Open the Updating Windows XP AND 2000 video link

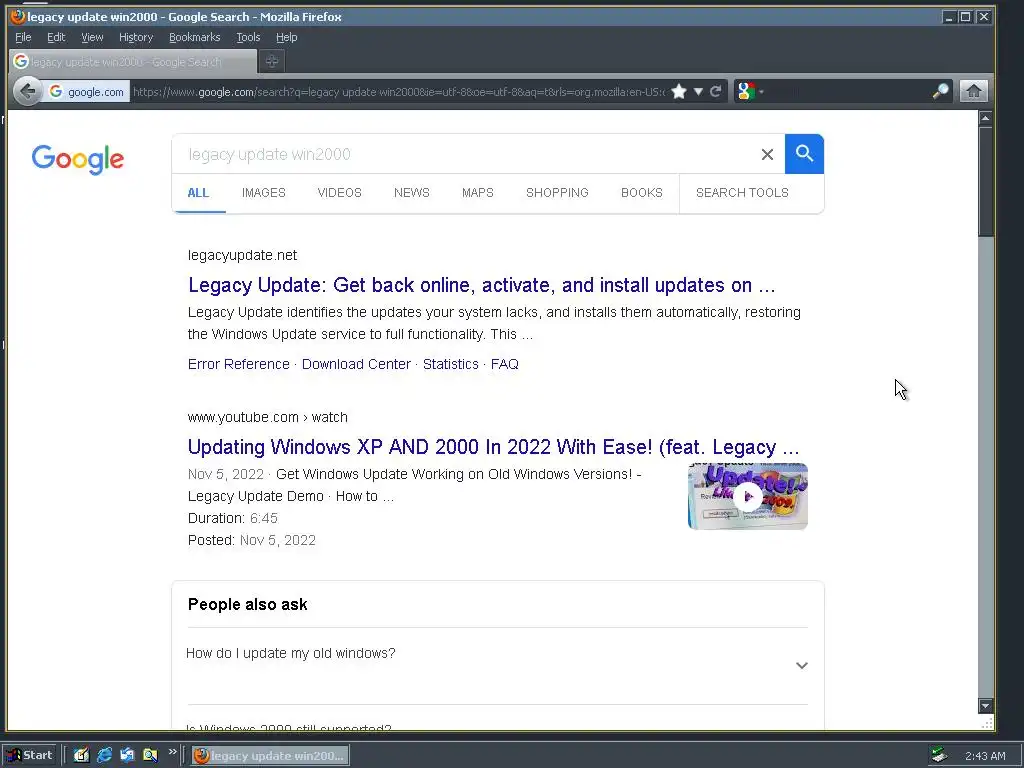[x=493, y=447]
